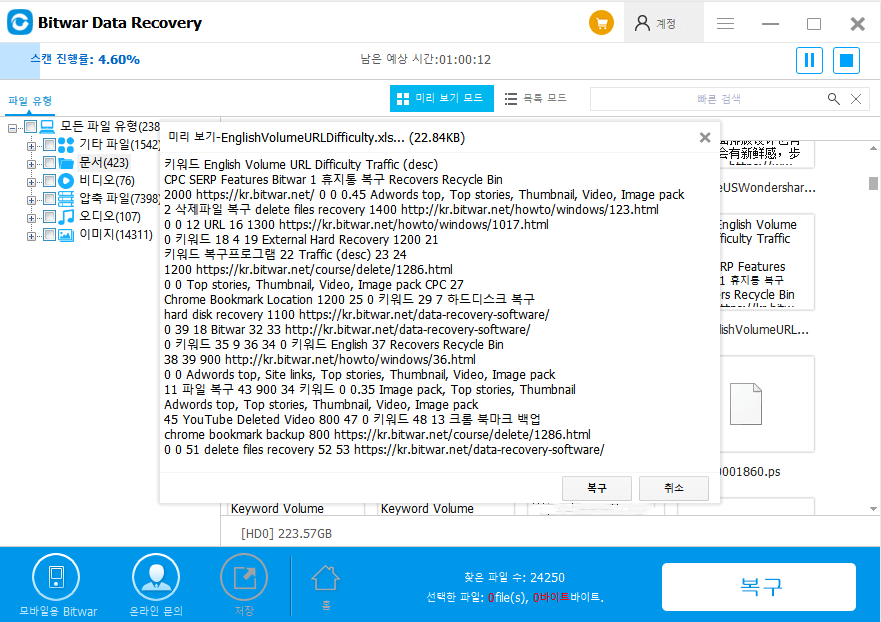Check the 모든 파일 유형 checkbox
Viewport: 881px width, 622px height.
tap(31, 126)
